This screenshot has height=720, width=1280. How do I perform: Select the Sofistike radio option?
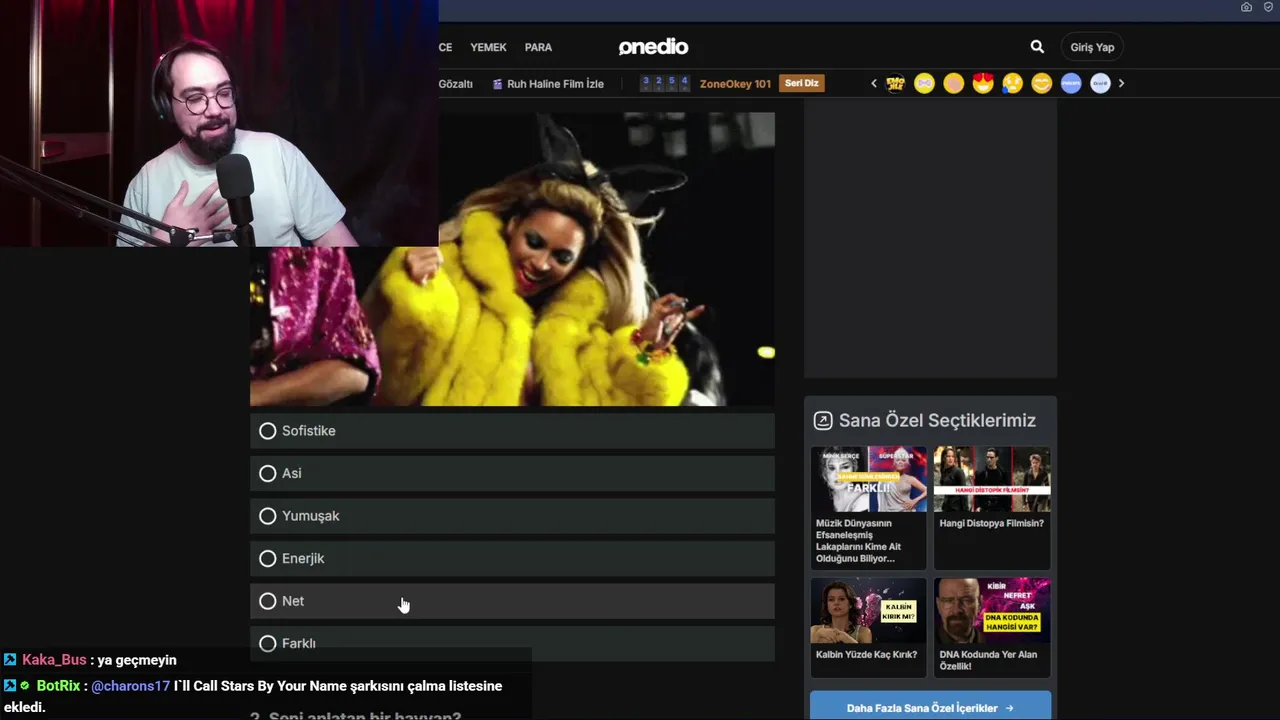pos(512,431)
